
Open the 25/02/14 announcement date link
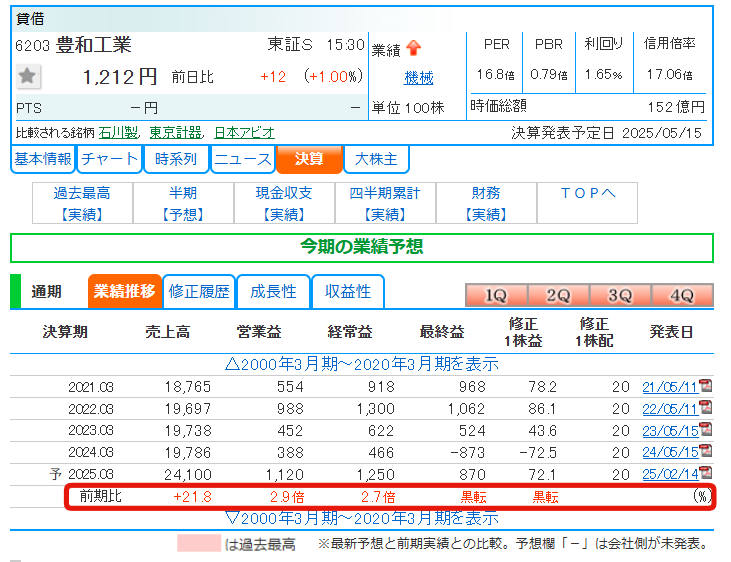[669, 473]
